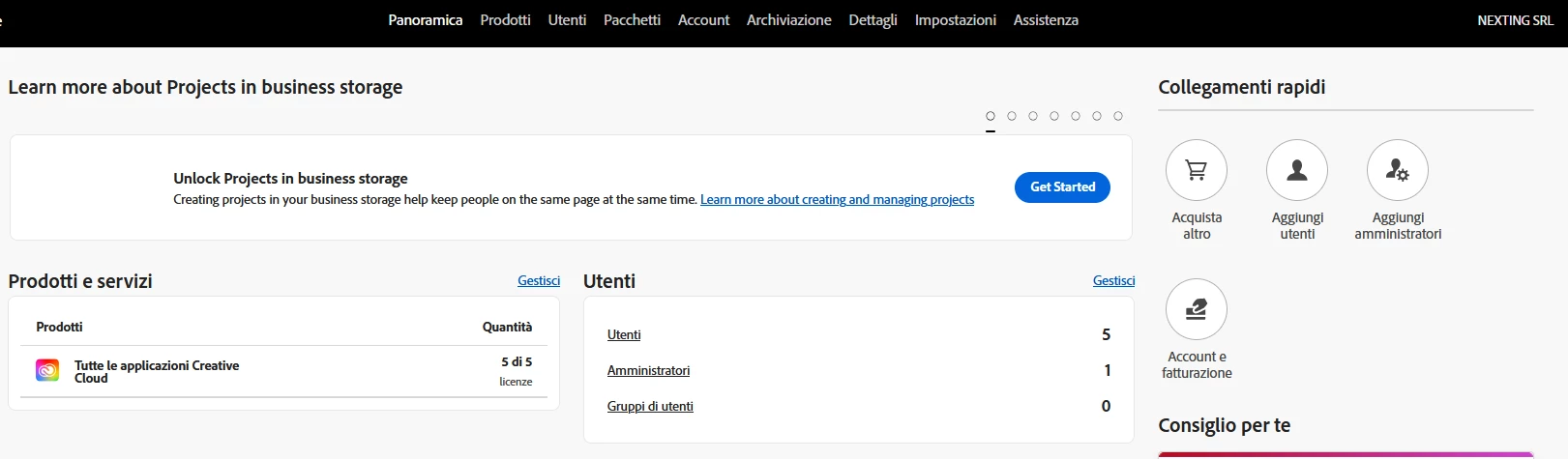The height and width of the screenshot is (459, 1568).
Task: Click the Utenti count value 5
Action: (1106, 335)
